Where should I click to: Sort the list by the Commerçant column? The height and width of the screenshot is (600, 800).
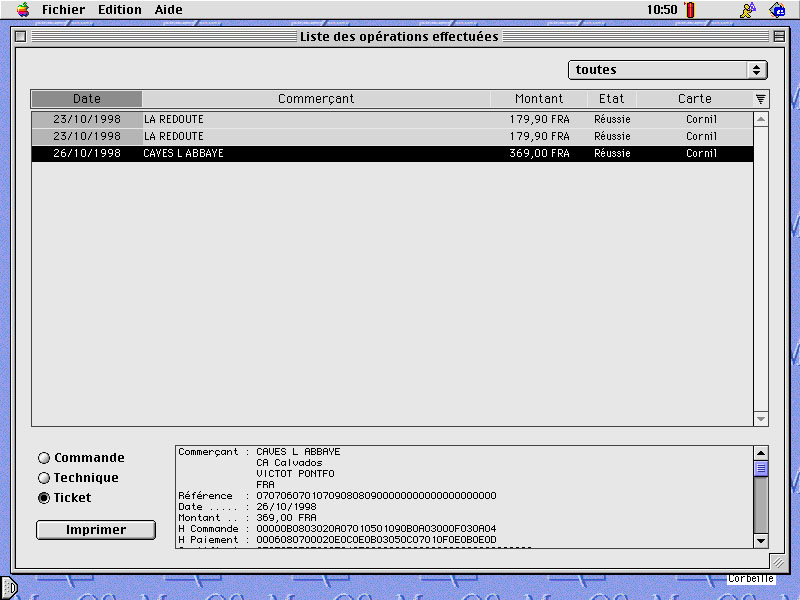click(316, 99)
